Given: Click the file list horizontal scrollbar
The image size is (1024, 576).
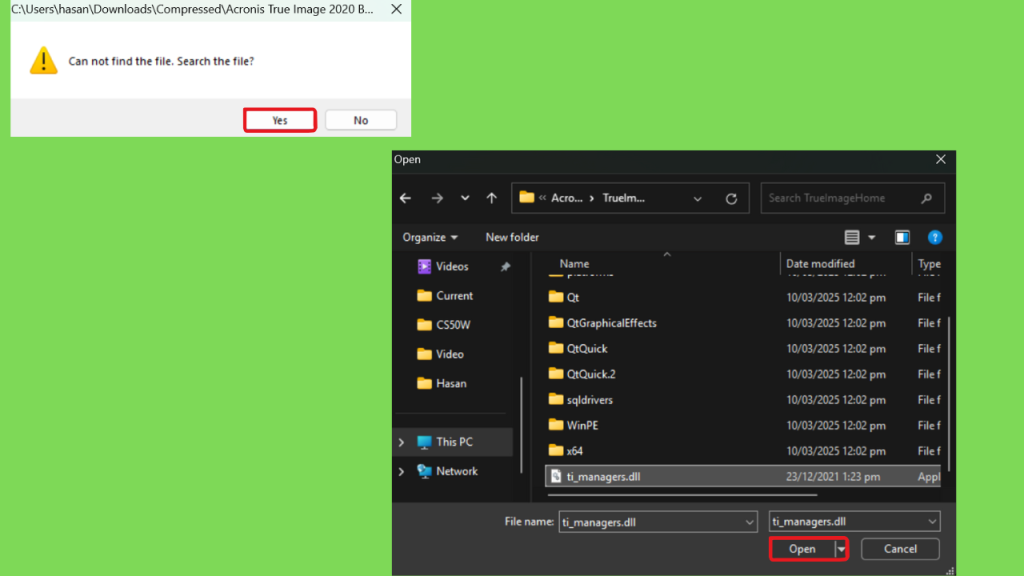Looking at the screenshot, I should (682, 495).
